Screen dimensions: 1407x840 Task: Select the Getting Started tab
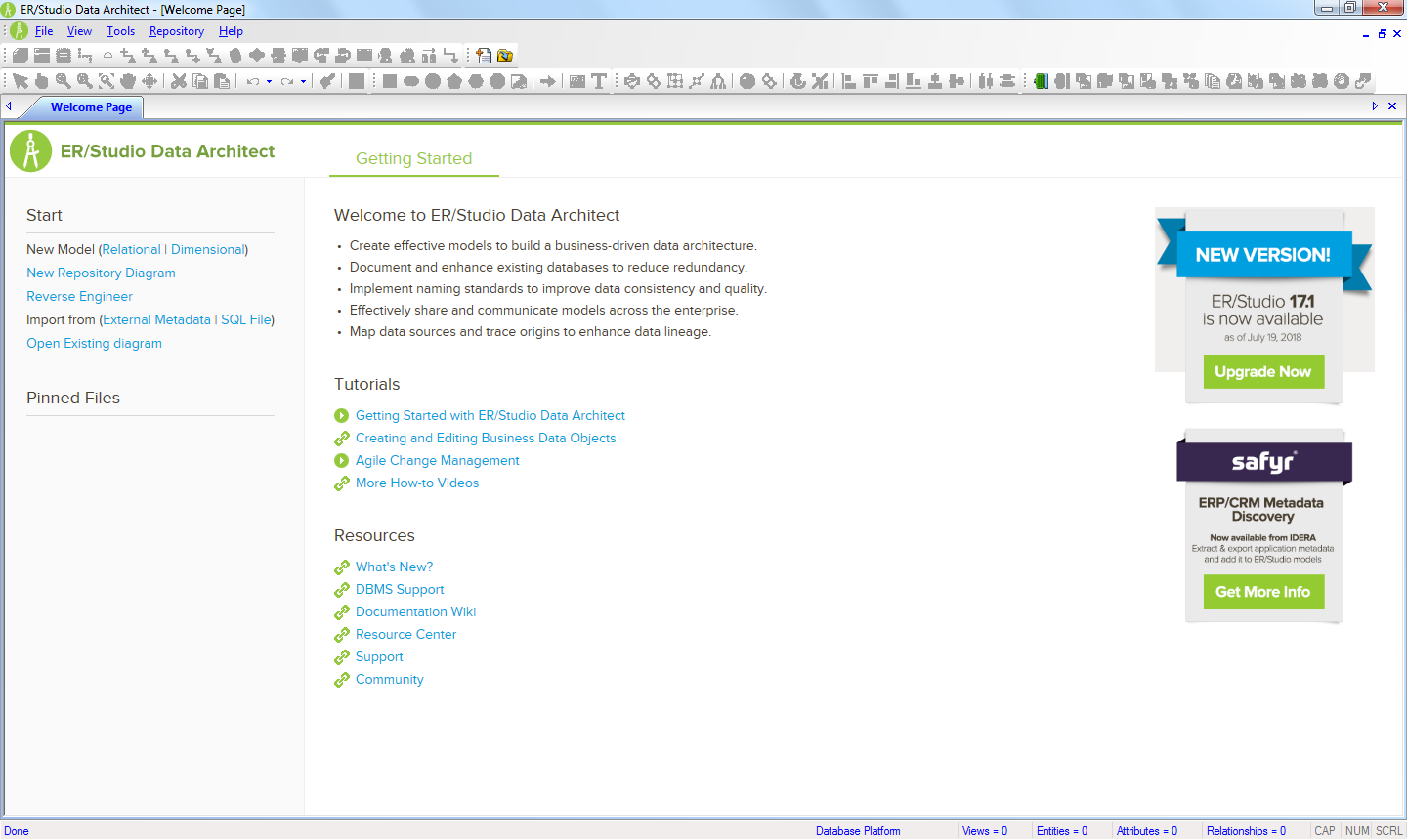(x=413, y=158)
